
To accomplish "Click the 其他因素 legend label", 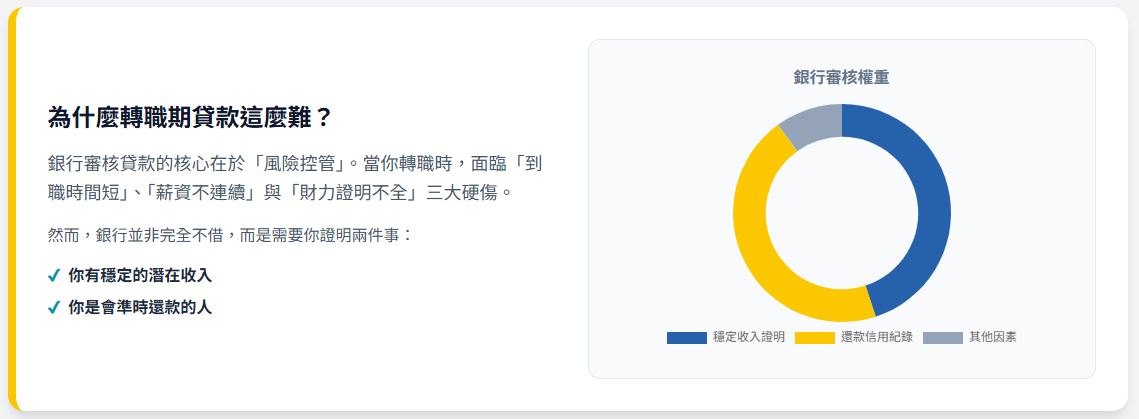I will [992, 337].
